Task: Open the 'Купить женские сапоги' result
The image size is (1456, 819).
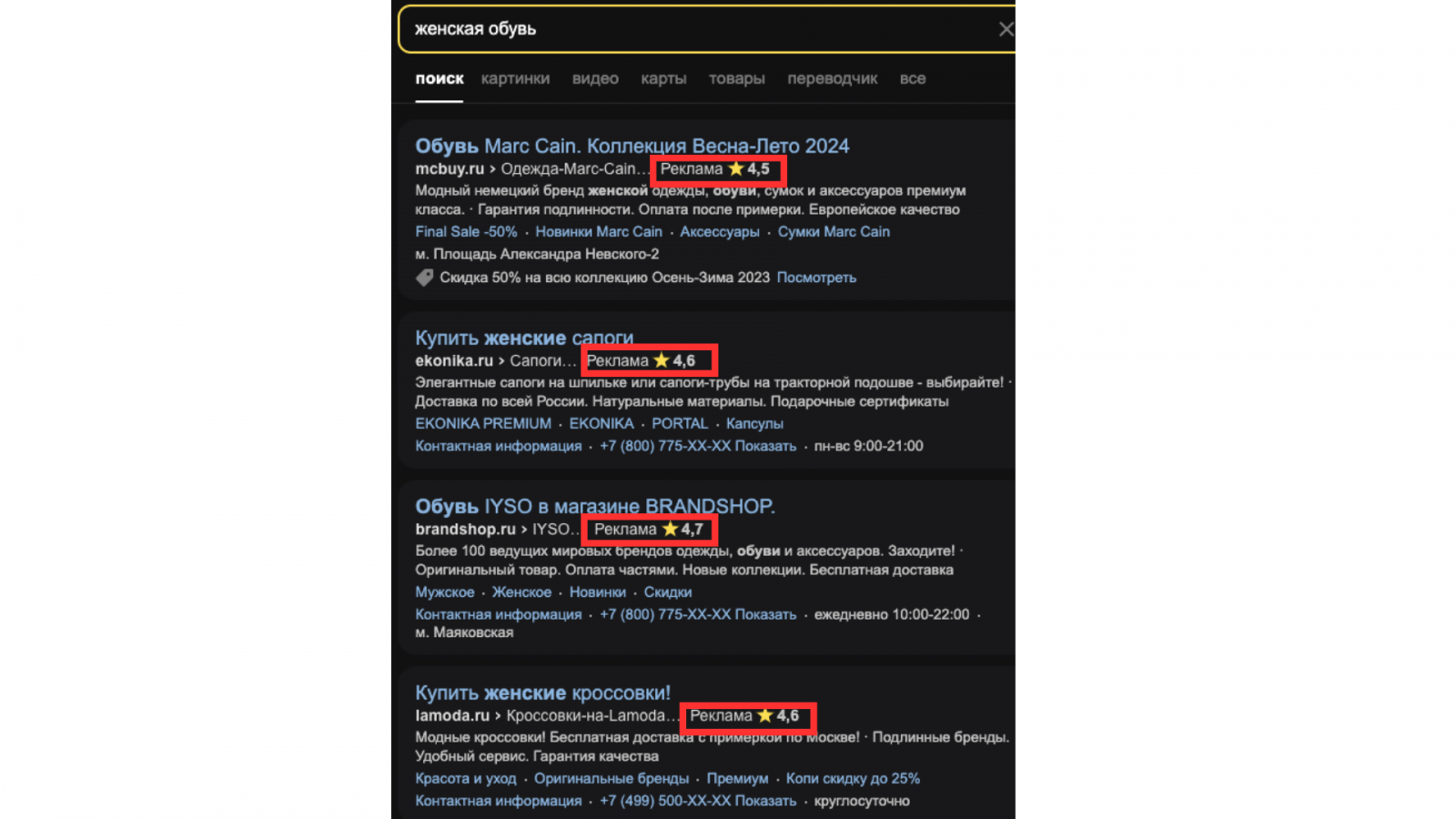Action: [524, 338]
